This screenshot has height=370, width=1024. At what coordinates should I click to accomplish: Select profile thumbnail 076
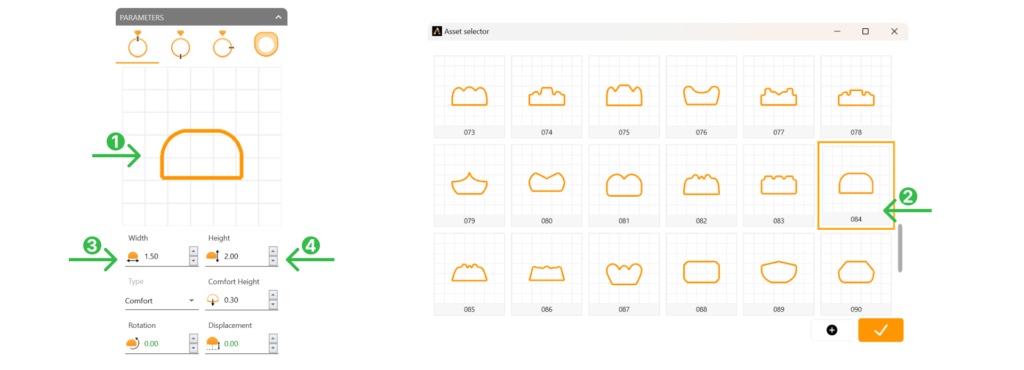tap(701, 97)
